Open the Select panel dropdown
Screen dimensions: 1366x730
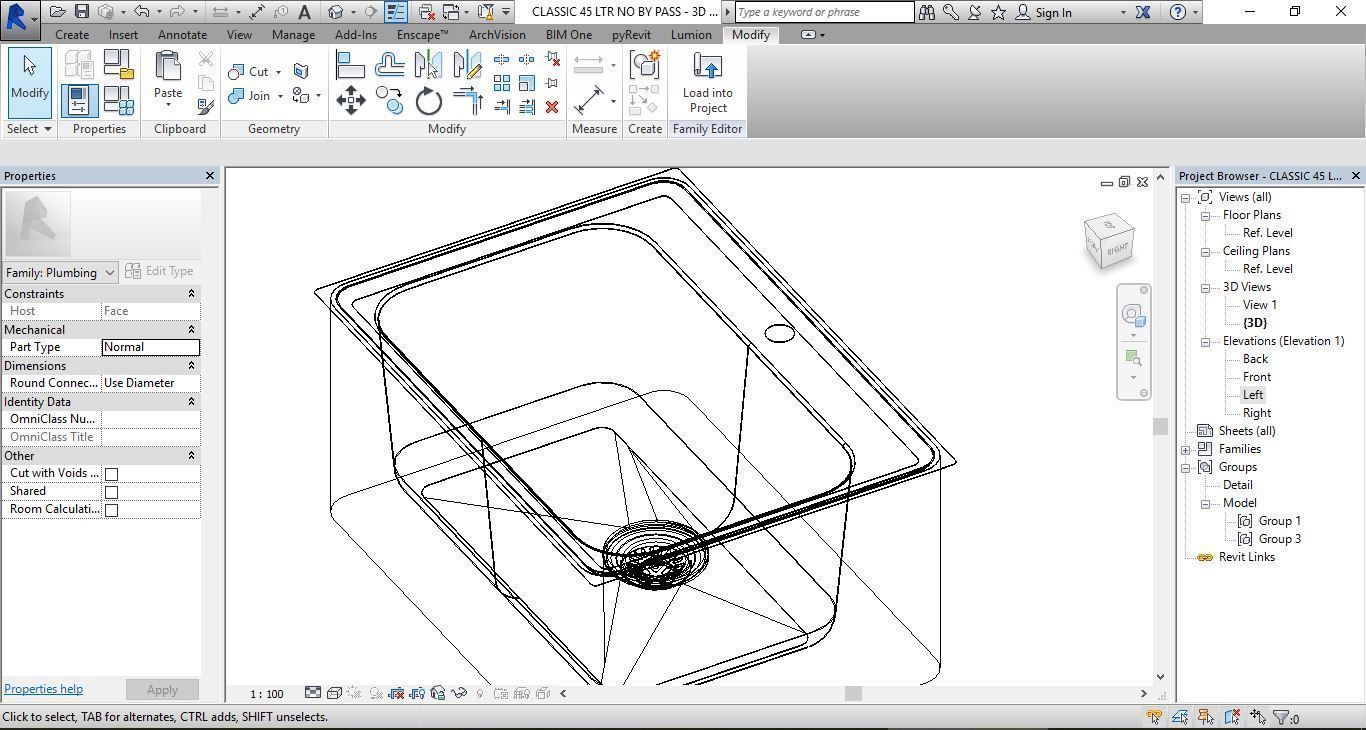(29, 129)
